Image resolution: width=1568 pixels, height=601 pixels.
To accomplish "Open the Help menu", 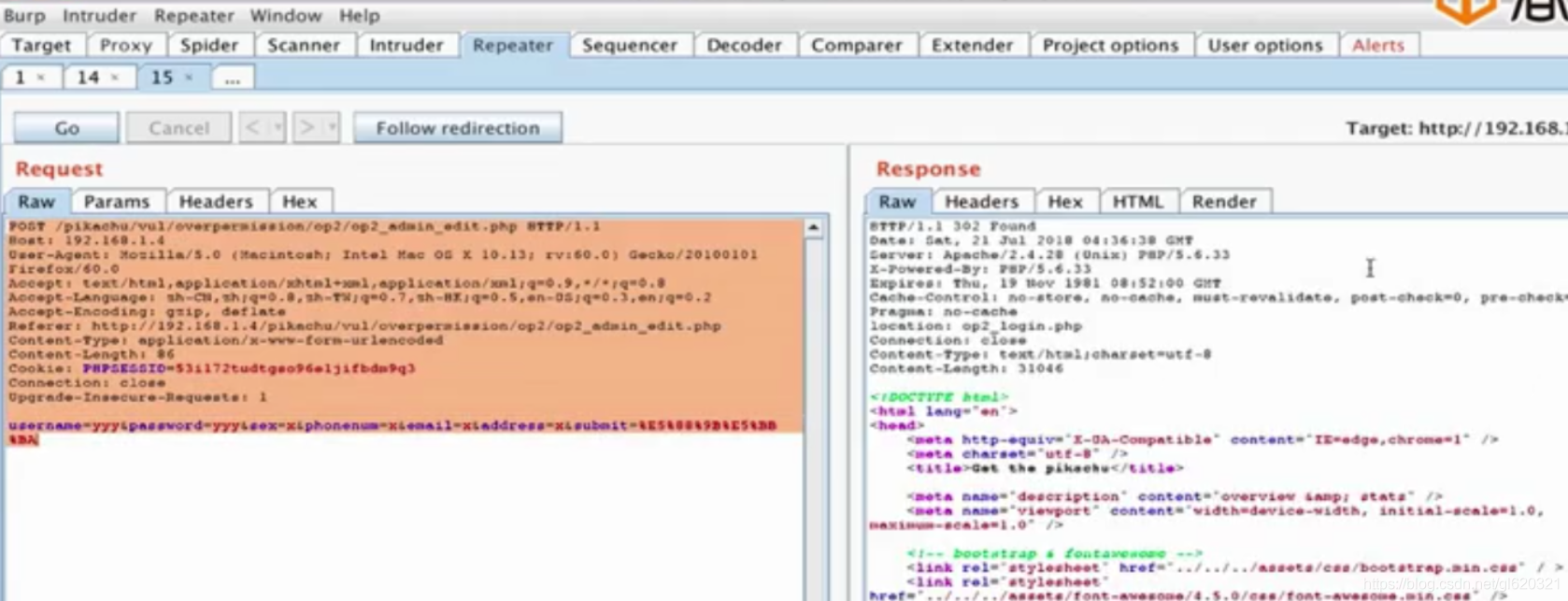I will click(359, 15).
